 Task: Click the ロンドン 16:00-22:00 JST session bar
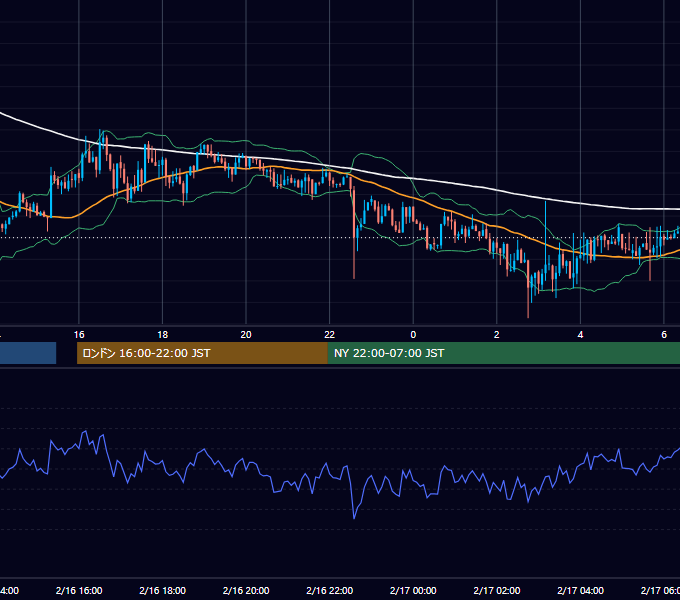point(202,353)
